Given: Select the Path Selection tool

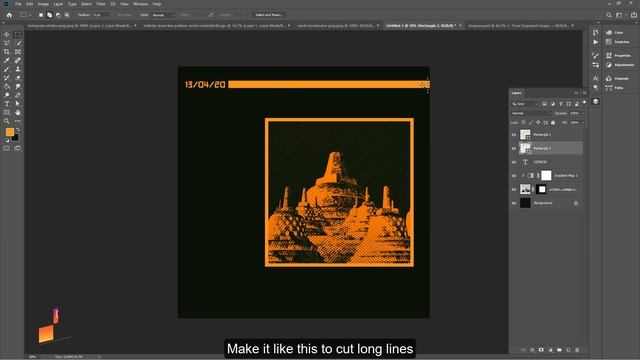Looking at the screenshot, I should [18, 104].
